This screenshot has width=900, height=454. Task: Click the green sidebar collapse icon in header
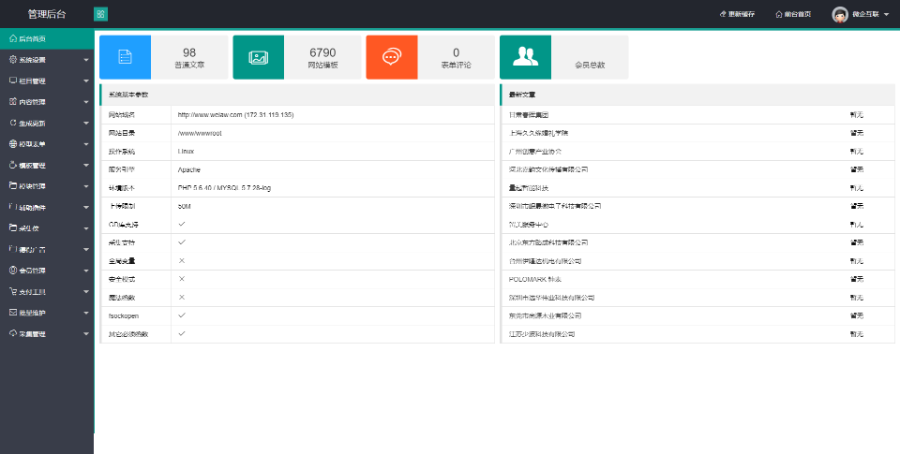[x=101, y=14]
